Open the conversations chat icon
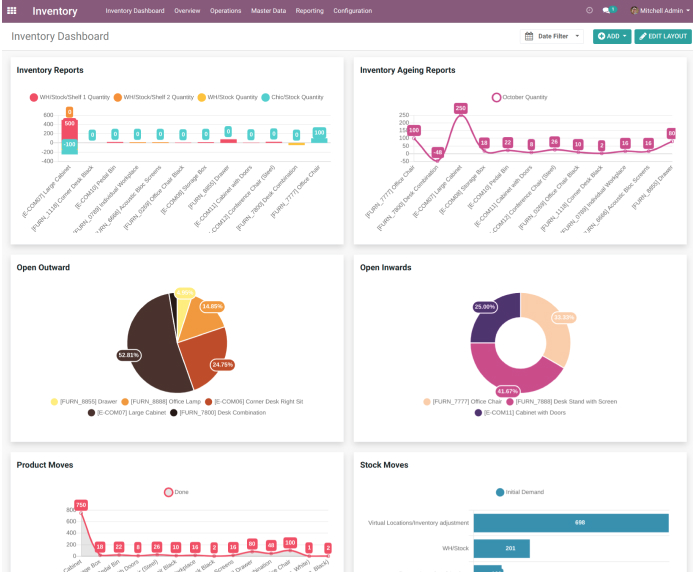Screen dimensions: 694x572 606,11
